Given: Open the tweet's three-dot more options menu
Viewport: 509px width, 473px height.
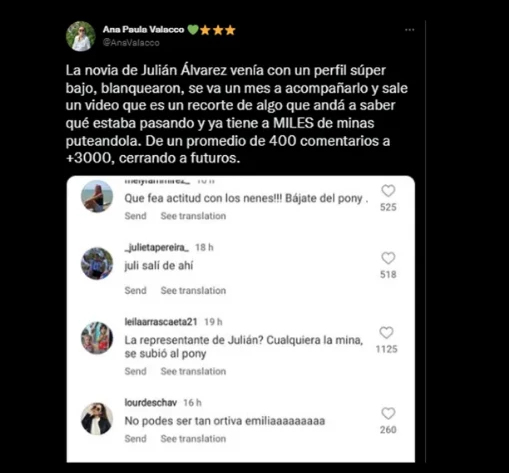Looking at the screenshot, I should pyautogui.click(x=409, y=30).
